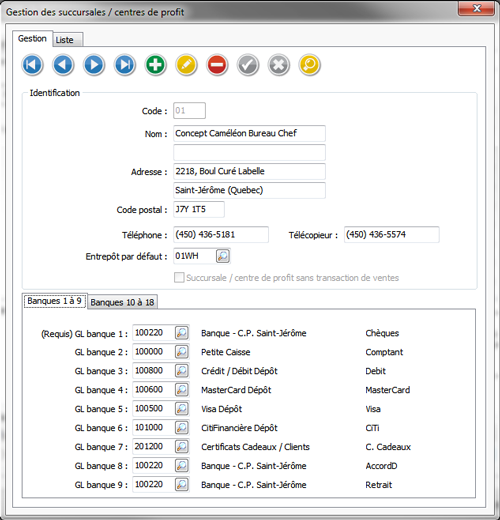The width and height of the screenshot is (500, 520).
Task: Switch to Banques 10 à 18 tab
Action: click(122, 302)
